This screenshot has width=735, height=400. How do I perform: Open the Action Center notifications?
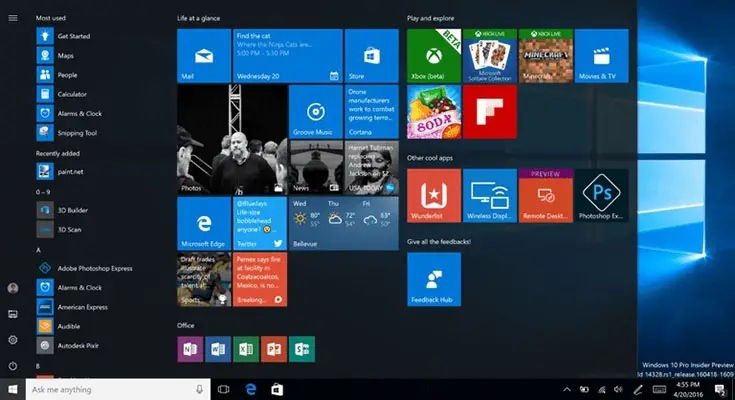point(720,389)
